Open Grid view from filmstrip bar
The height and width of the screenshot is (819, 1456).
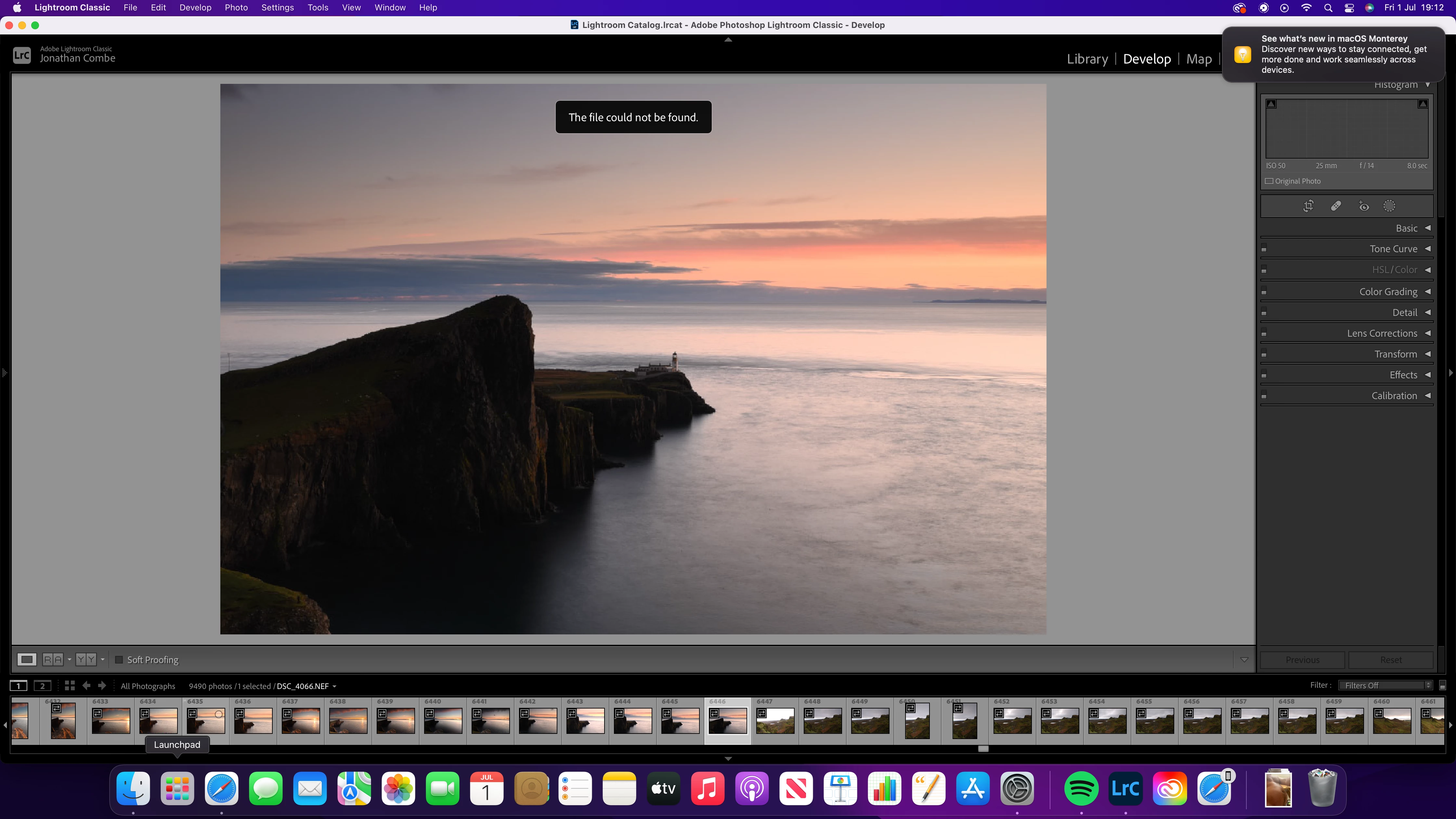tap(70, 686)
